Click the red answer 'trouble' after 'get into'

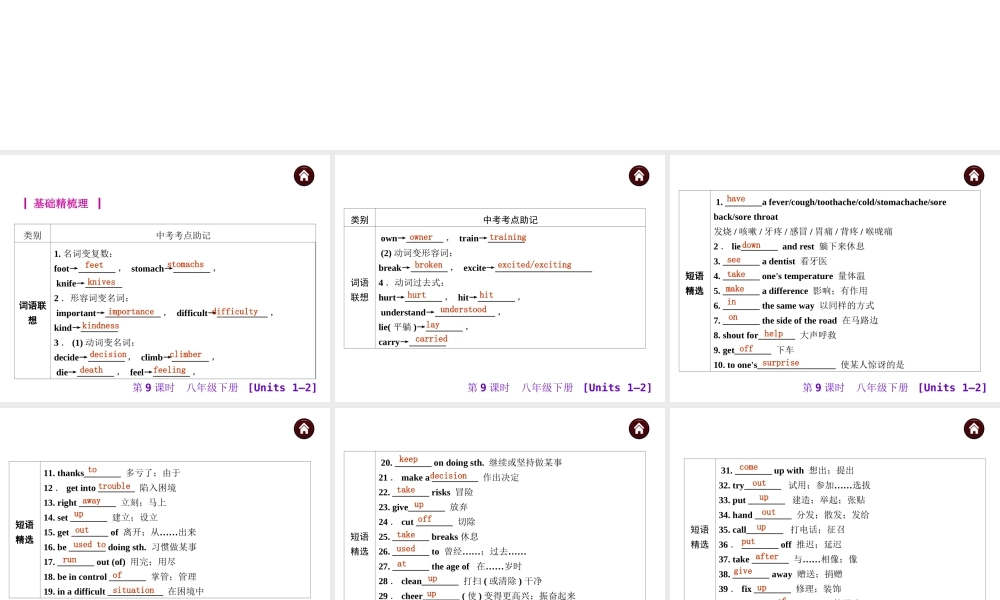(x=114, y=486)
